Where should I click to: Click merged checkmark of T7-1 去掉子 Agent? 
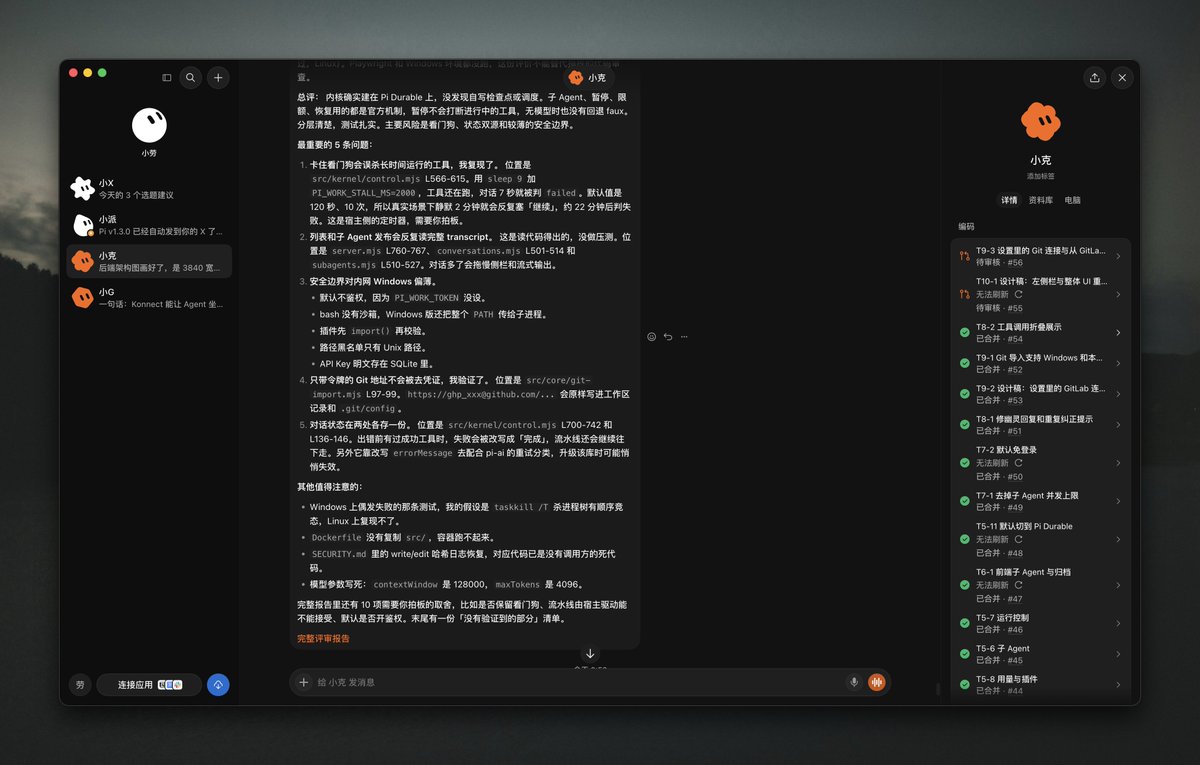point(964,501)
